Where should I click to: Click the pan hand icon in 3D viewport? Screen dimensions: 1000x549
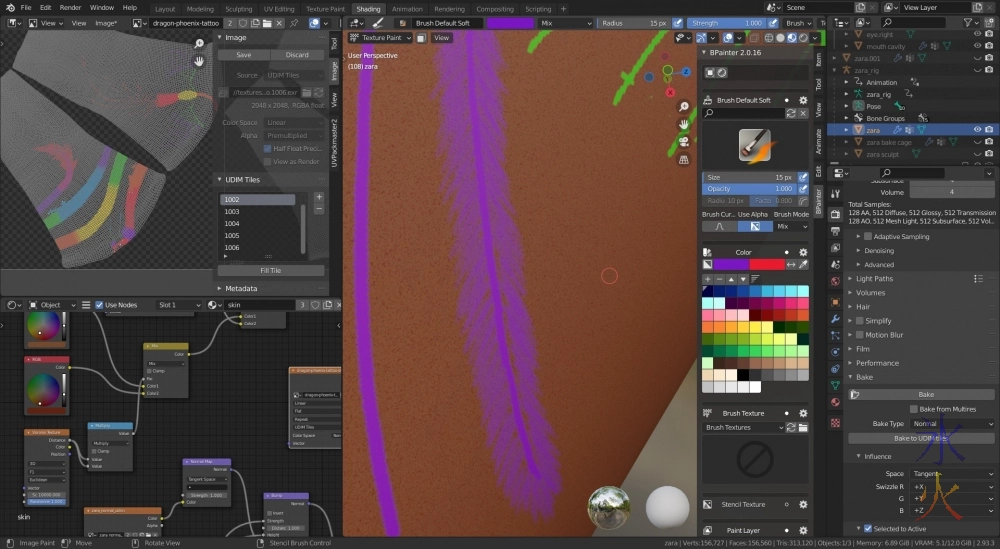click(x=683, y=123)
